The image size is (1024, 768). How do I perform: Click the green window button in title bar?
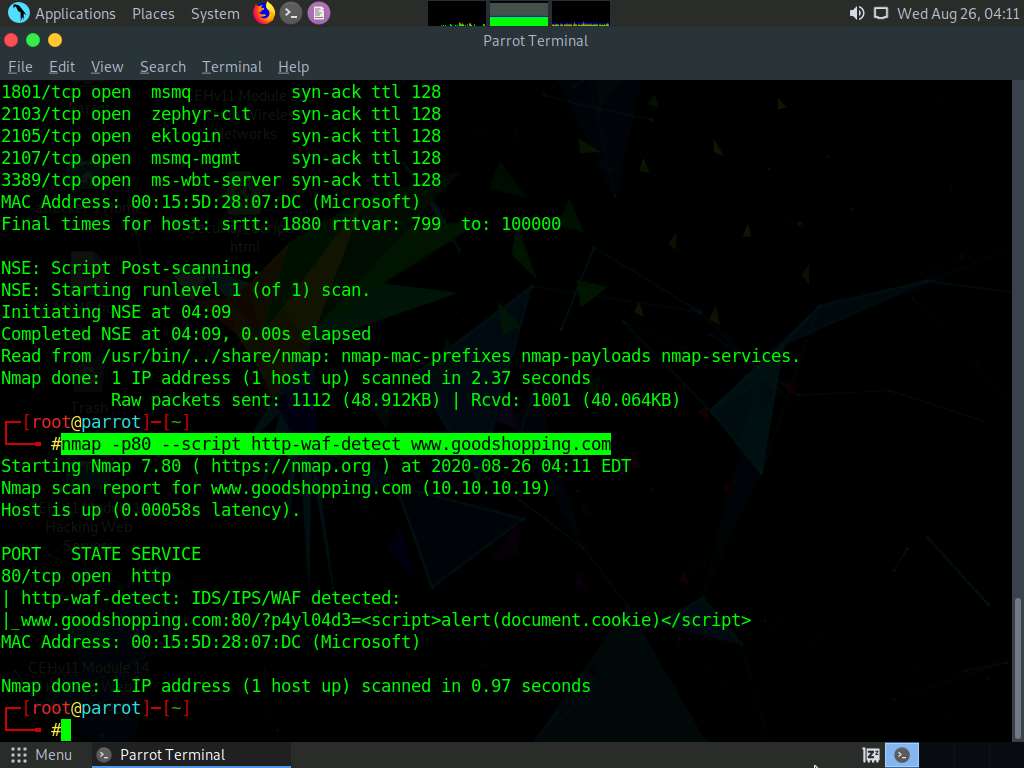tap(33, 40)
